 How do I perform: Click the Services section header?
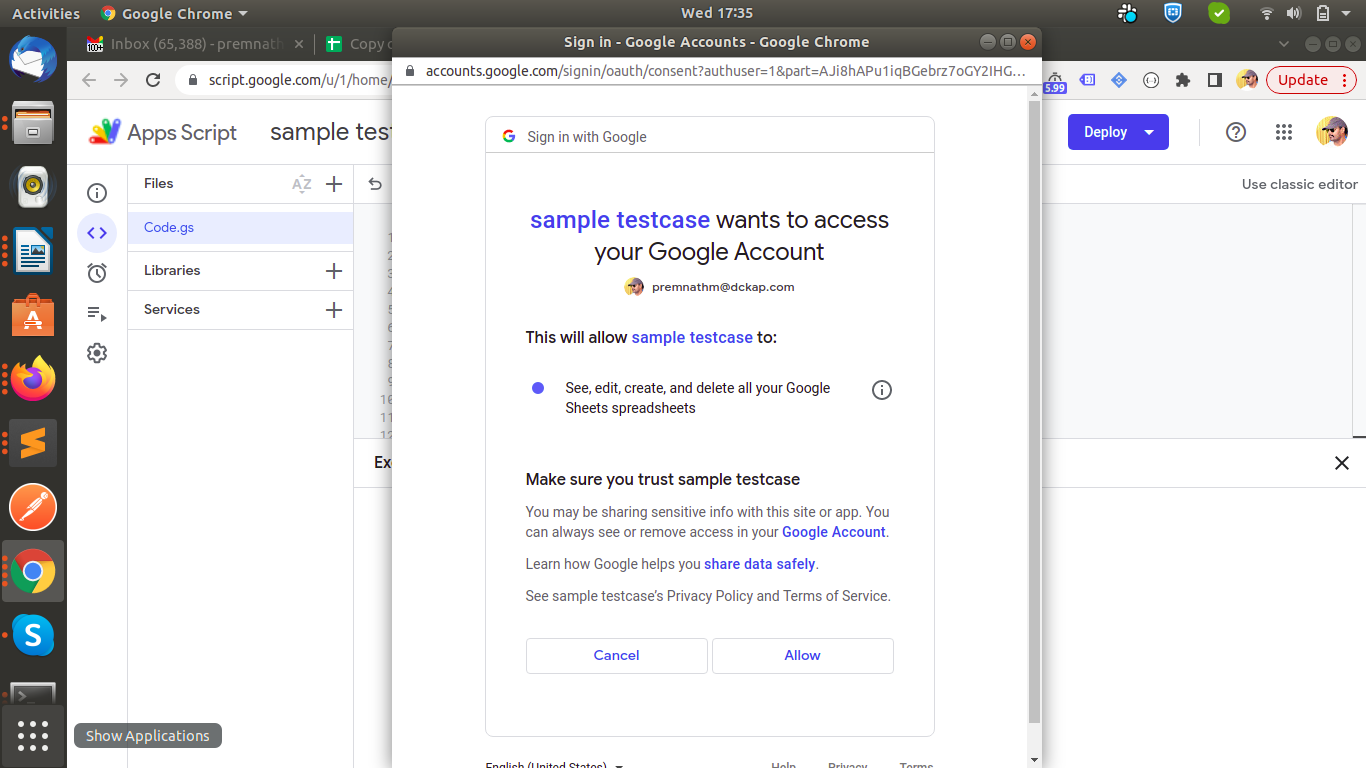(172, 310)
